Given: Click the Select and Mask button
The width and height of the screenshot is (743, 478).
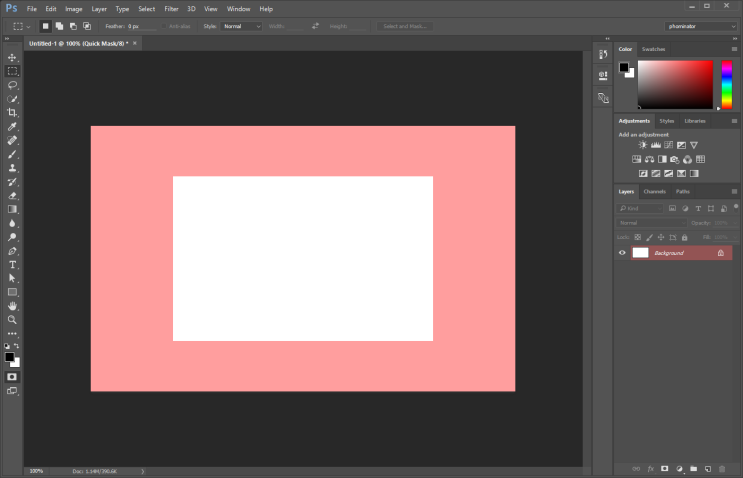Looking at the screenshot, I should point(405,27).
